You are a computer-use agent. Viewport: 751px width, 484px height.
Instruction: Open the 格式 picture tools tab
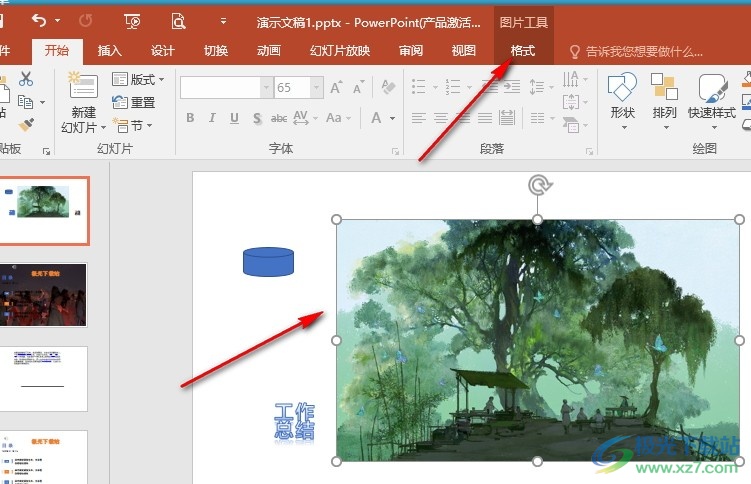tap(523, 51)
